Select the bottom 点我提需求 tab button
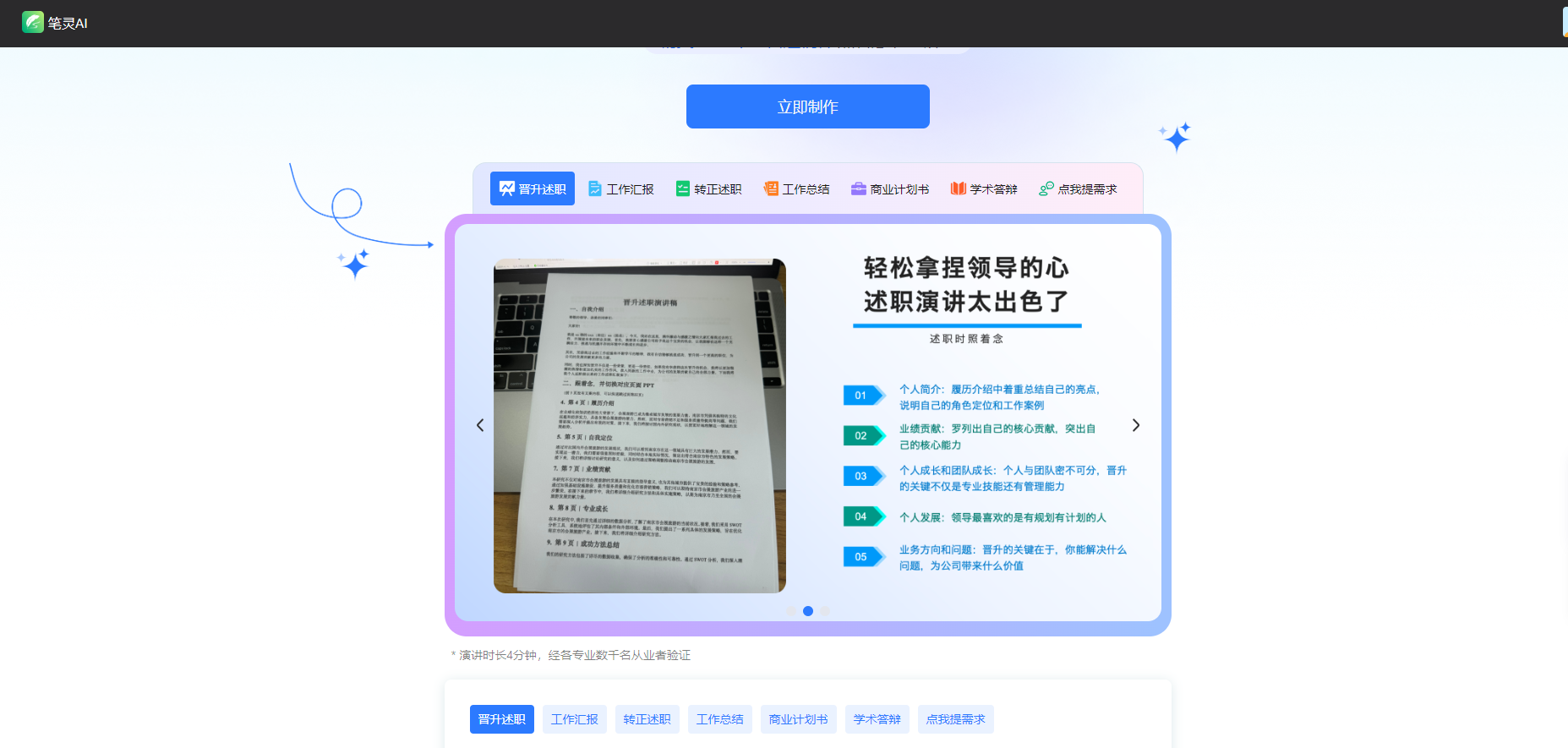Viewport: 1568px width, 748px height. 956,719
